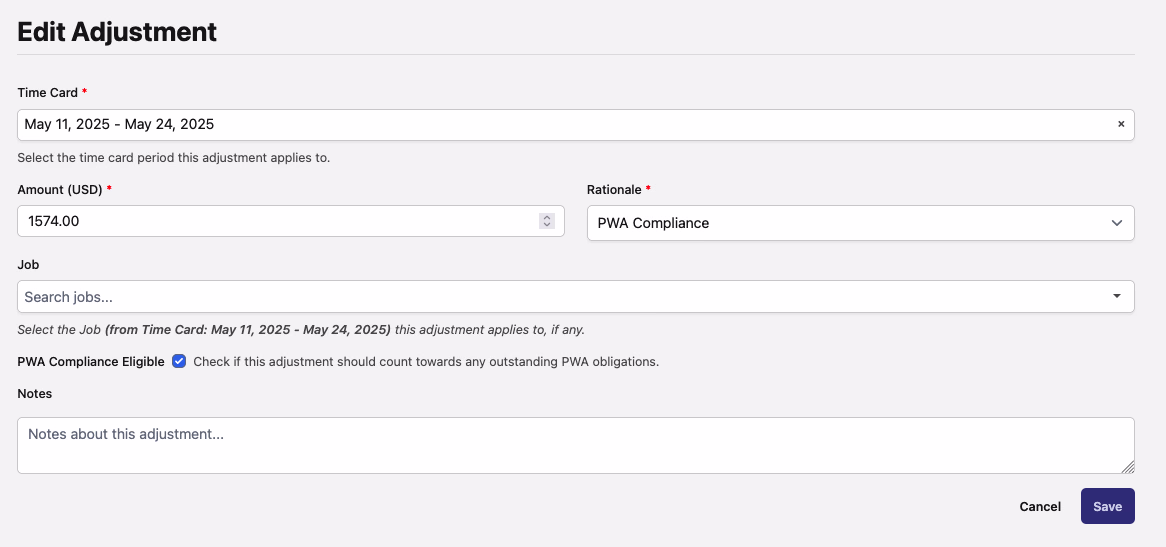Click the Edit Adjustment heading

coord(117,32)
